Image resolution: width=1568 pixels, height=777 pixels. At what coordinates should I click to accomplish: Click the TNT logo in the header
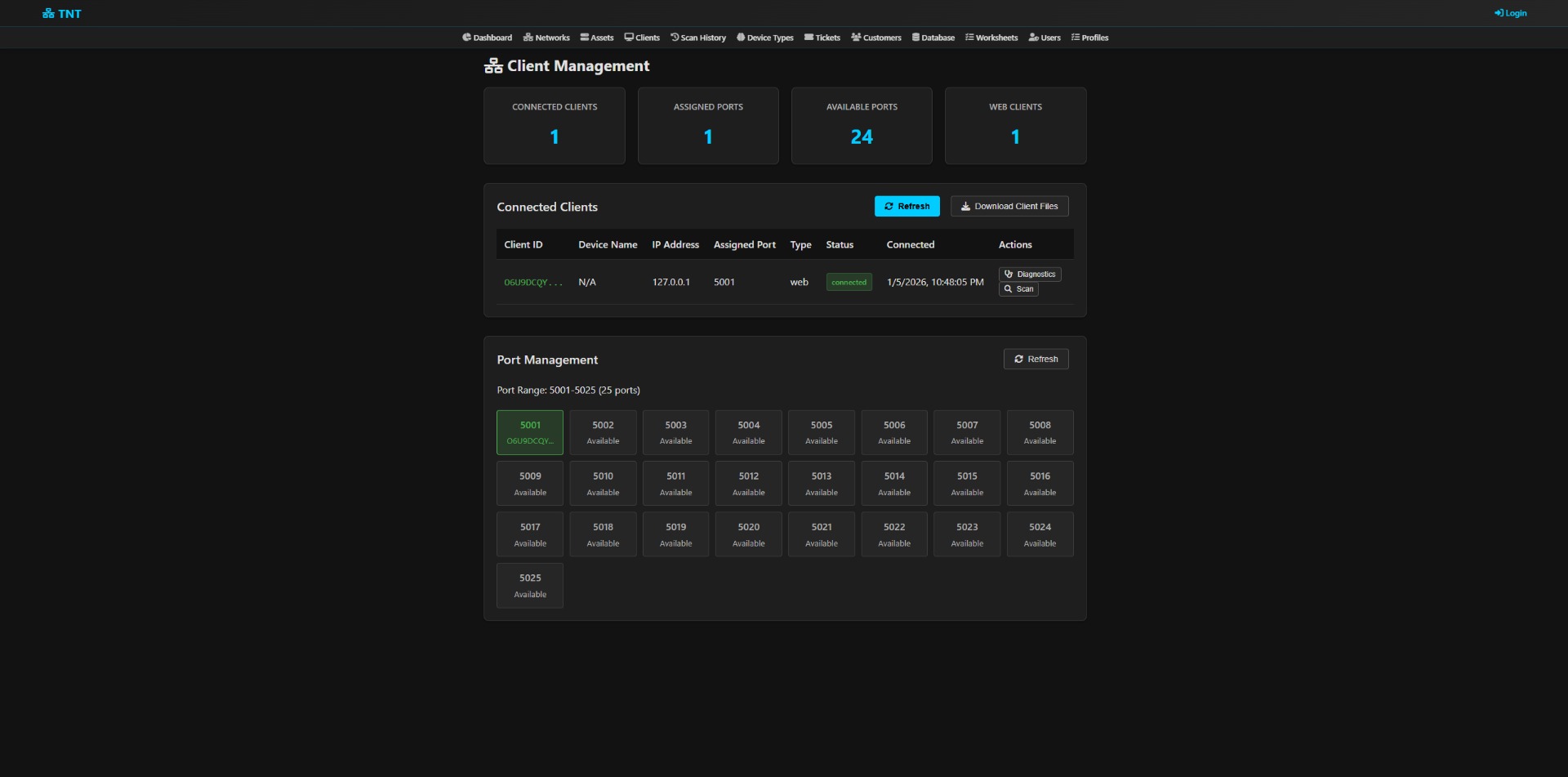(62, 13)
